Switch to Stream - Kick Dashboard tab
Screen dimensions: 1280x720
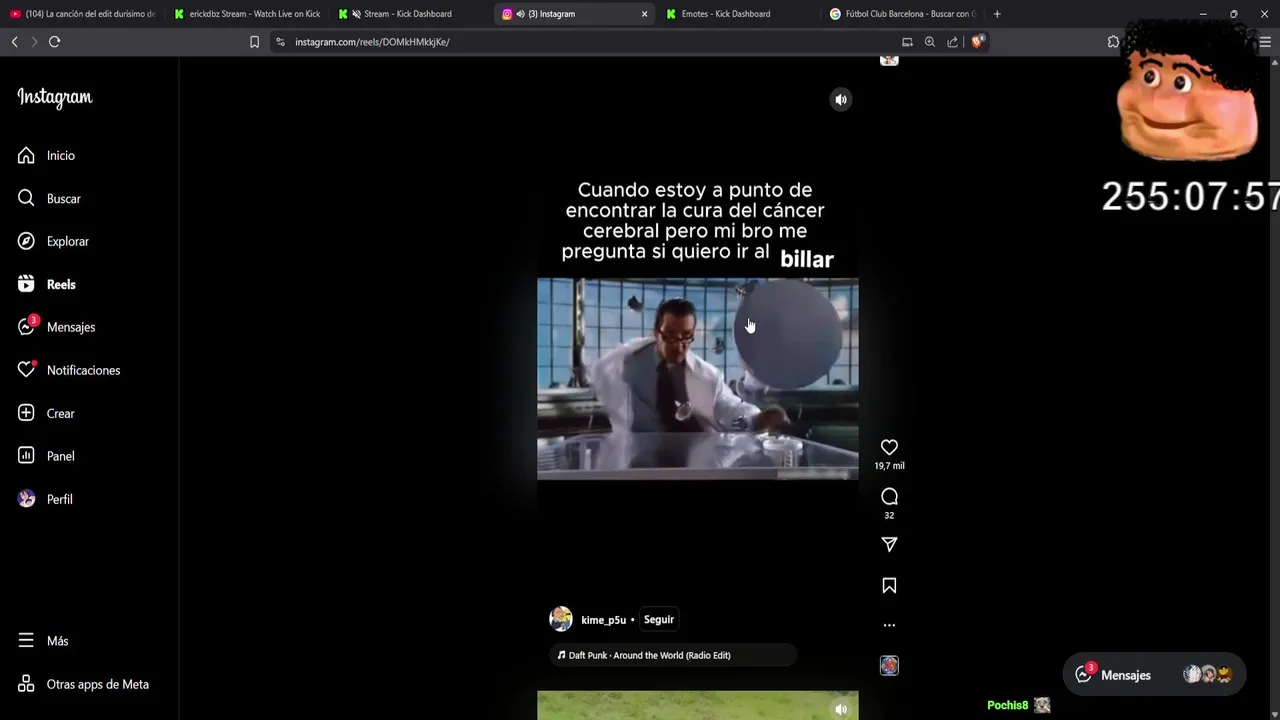point(410,14)
